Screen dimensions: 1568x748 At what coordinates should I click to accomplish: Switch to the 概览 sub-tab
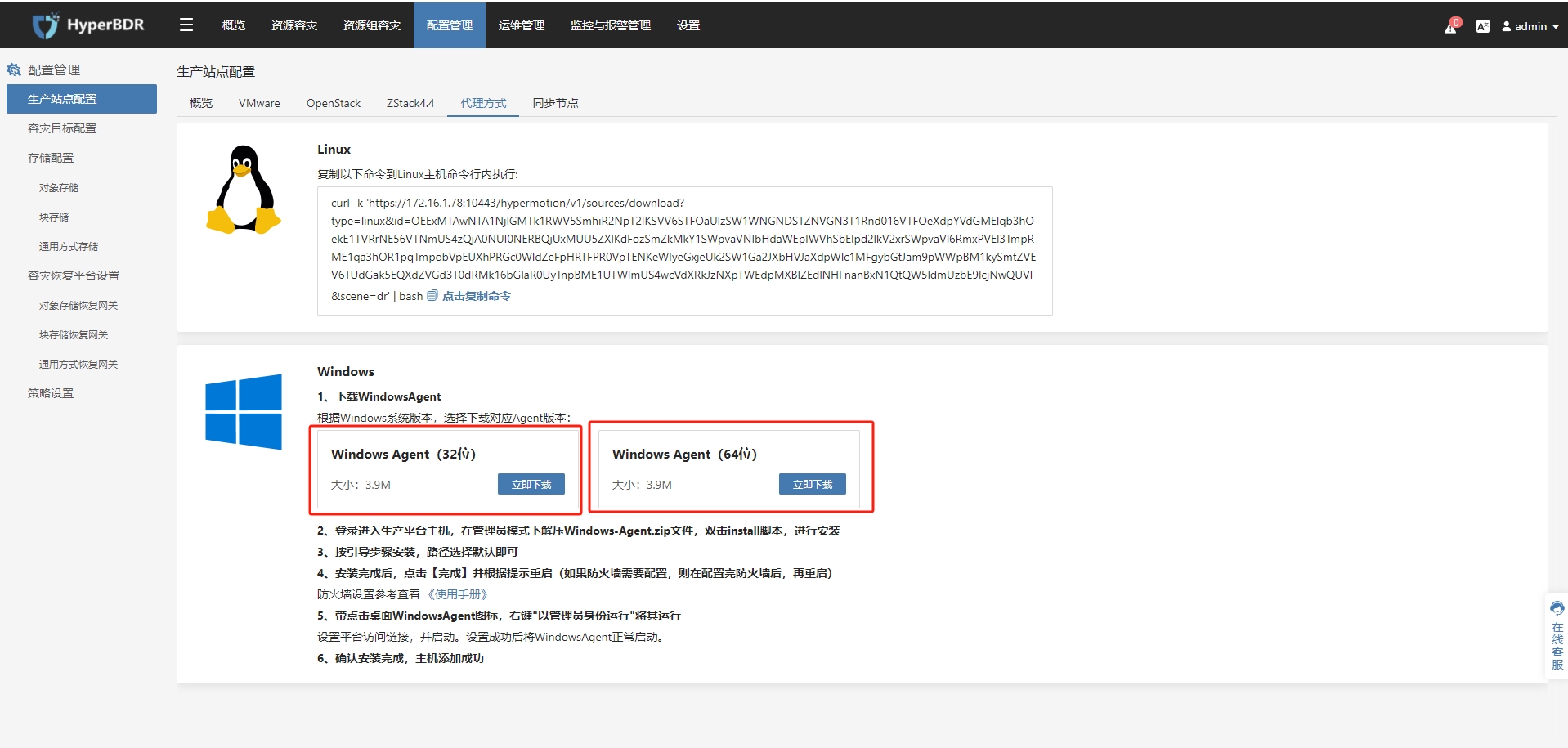click(x=201, y=103)
